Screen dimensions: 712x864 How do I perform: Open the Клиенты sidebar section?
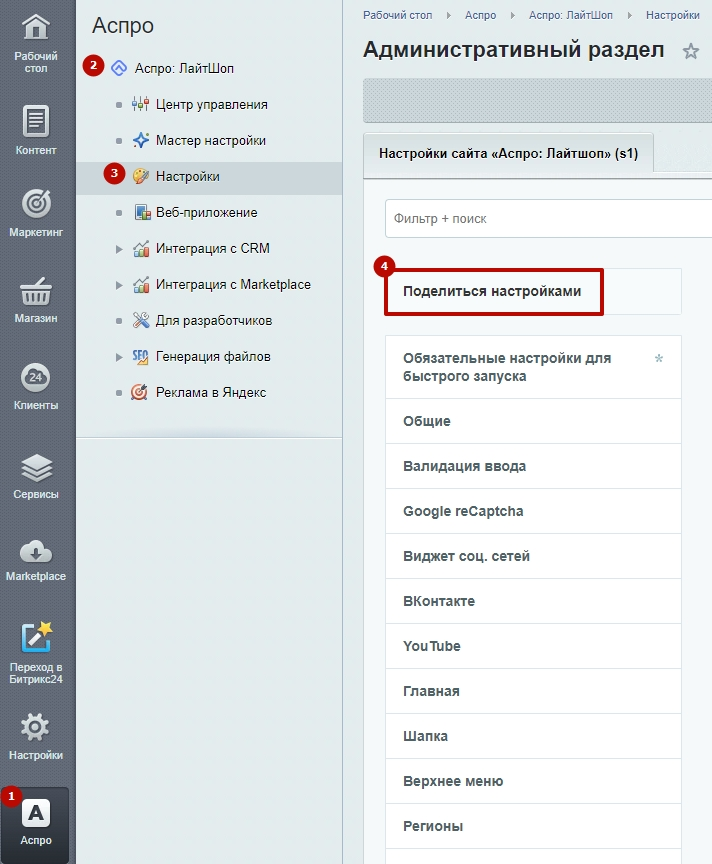(36, 387)
